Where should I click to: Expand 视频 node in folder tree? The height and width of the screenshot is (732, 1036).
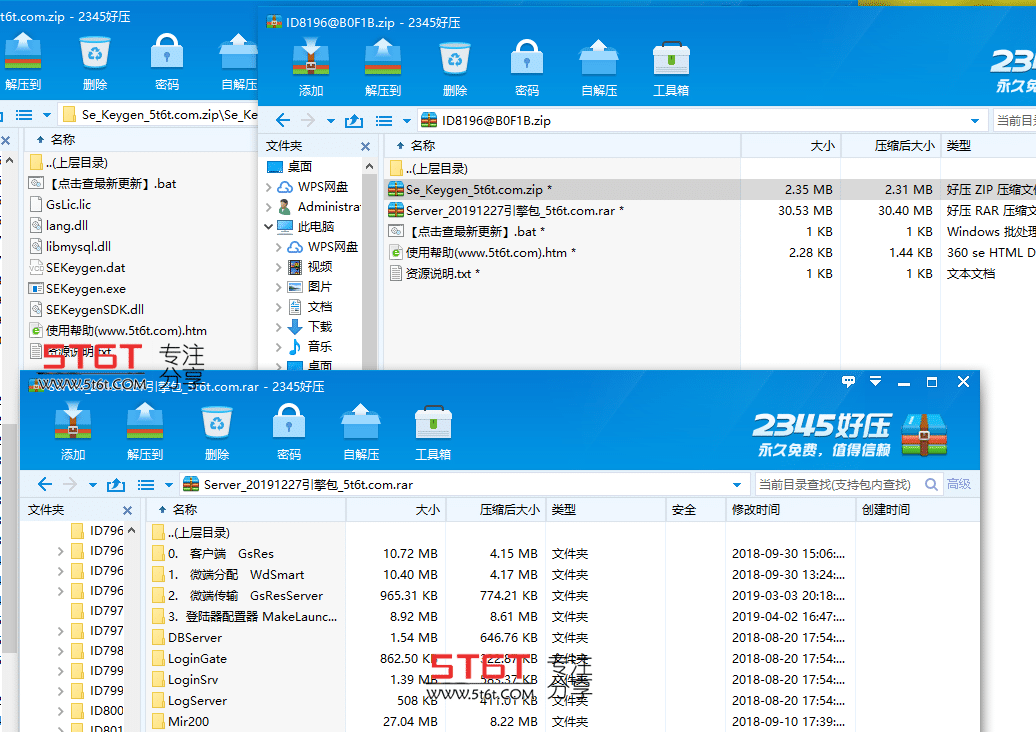point(279,267)
